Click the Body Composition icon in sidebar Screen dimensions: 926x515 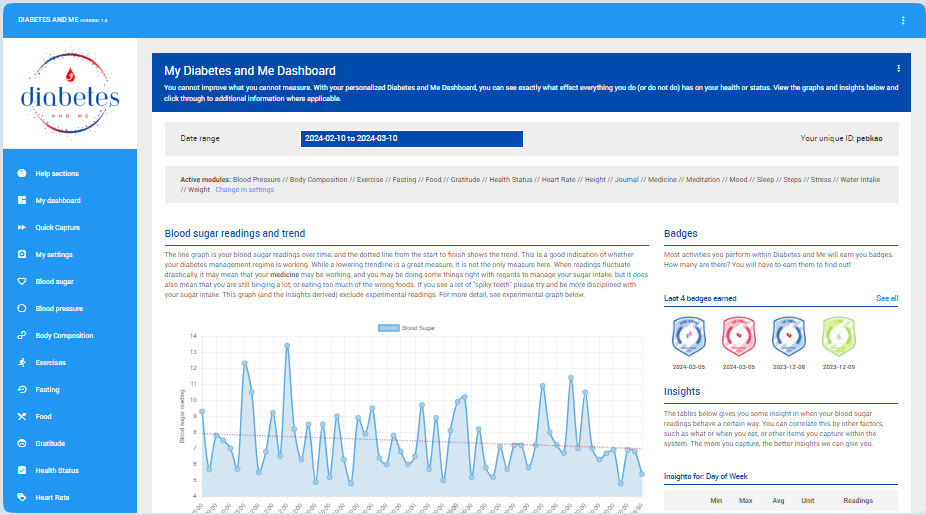[22, 335]
